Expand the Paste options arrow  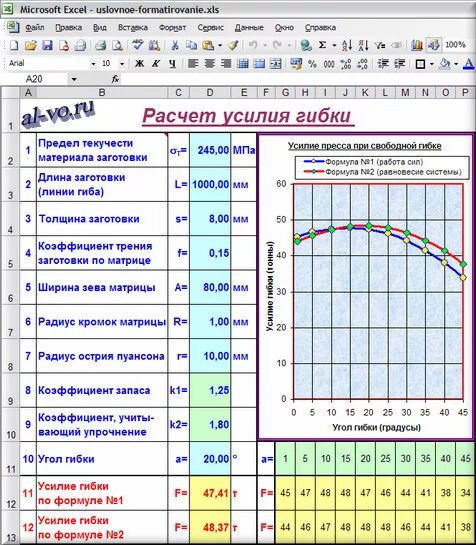(x=219, y=45)
